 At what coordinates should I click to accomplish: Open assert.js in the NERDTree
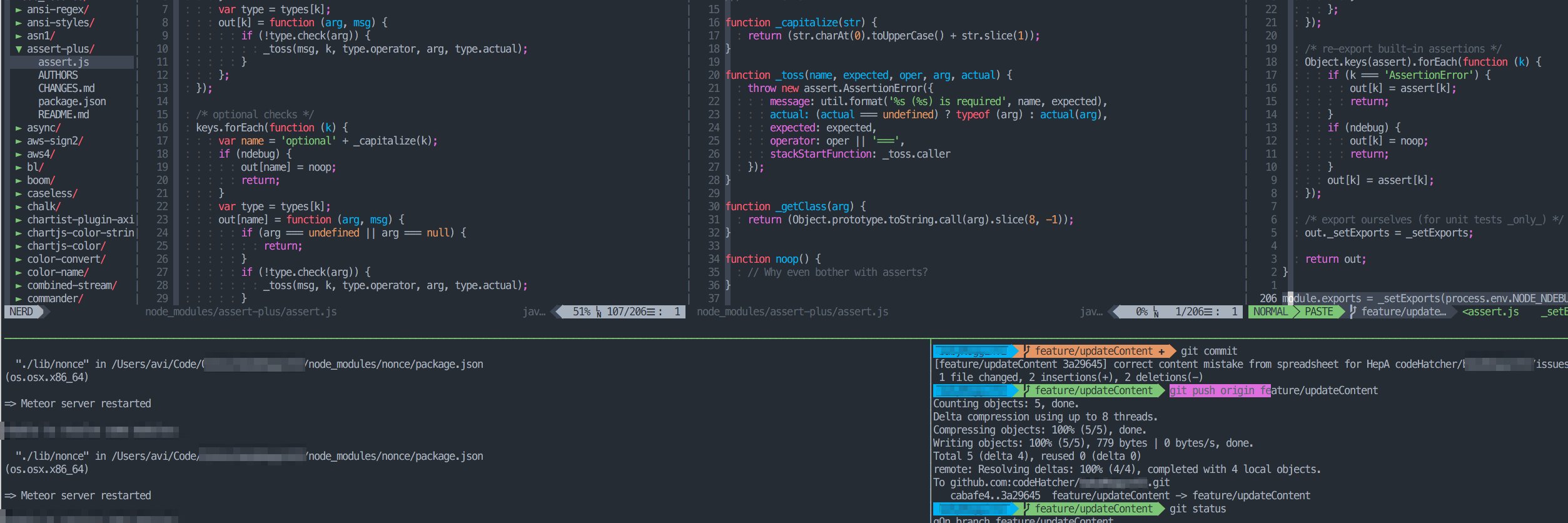(x=63, y=63)
